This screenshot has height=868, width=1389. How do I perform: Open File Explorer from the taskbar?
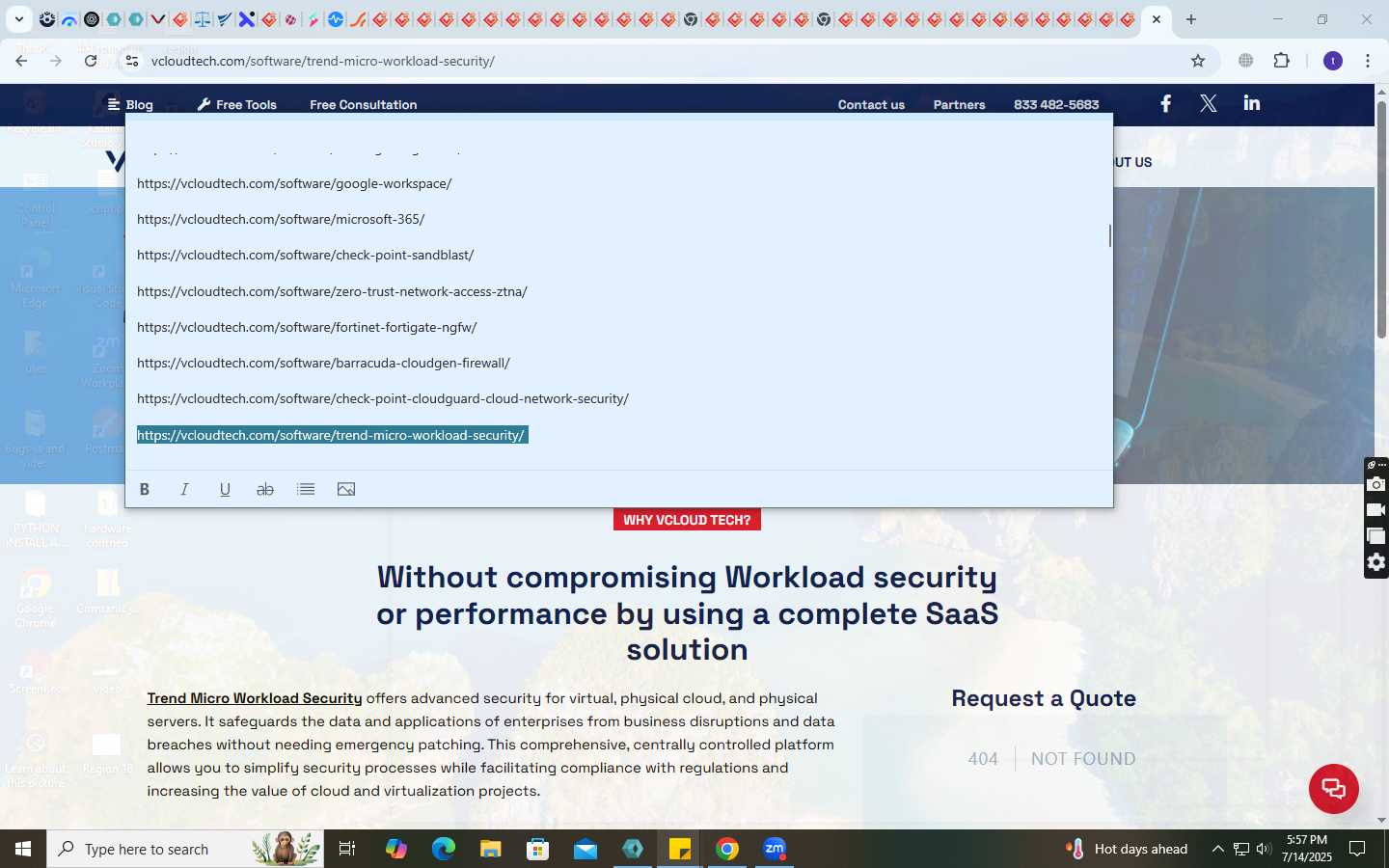pos(491,849)
